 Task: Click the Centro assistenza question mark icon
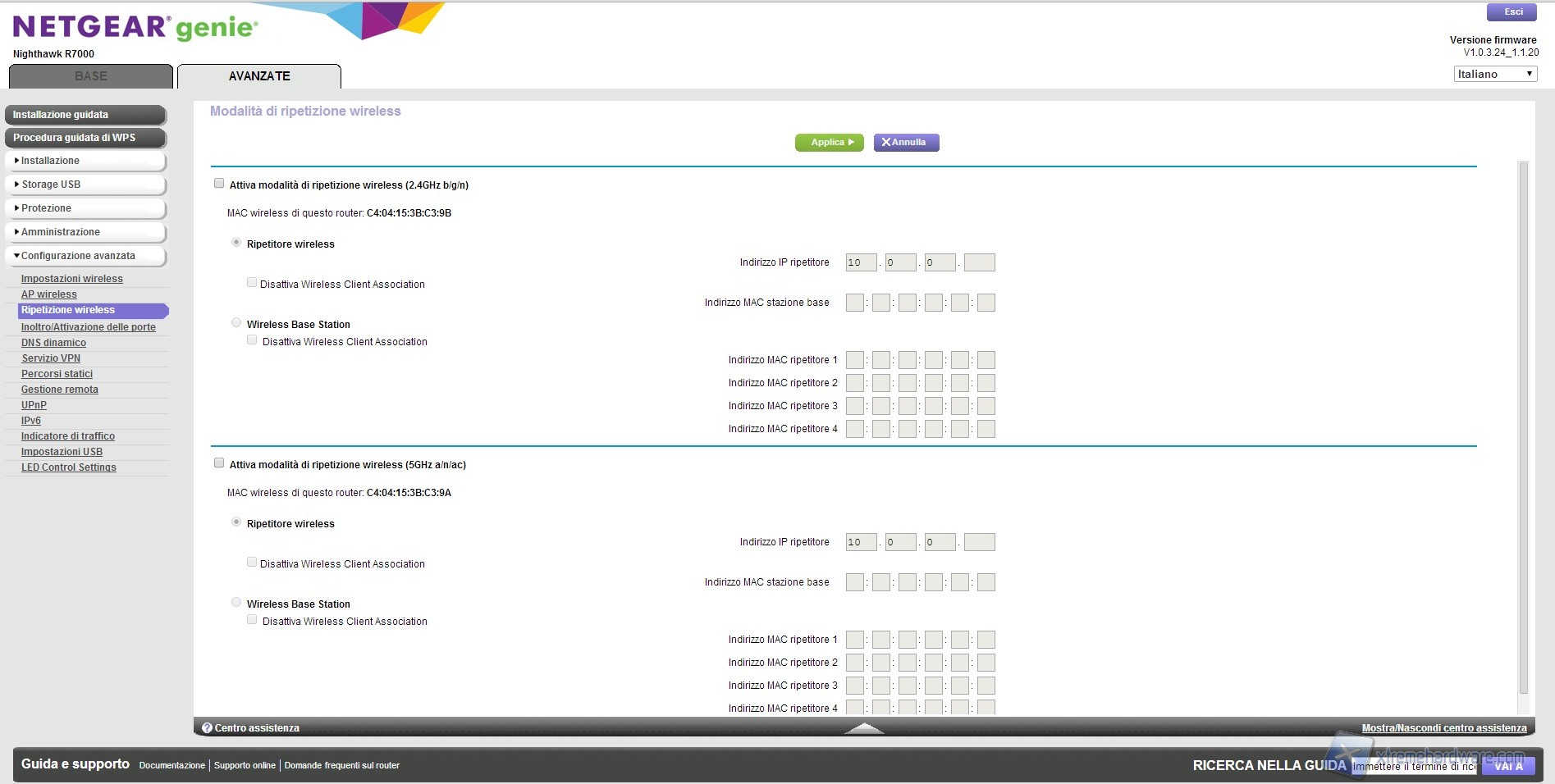coord(207,727)
